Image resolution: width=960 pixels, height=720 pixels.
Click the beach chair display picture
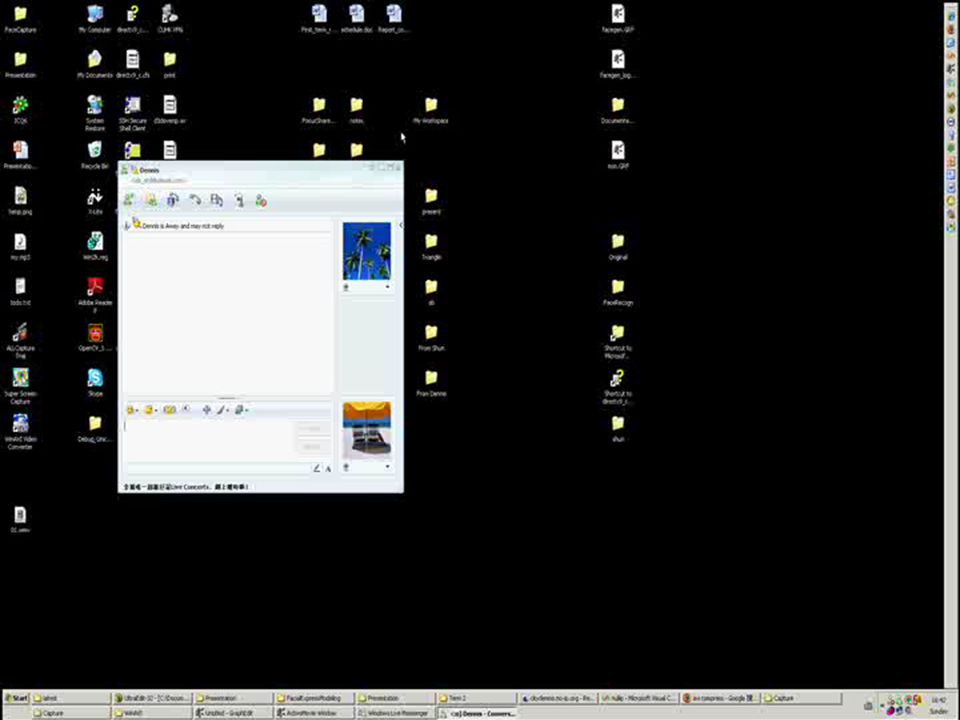click(x=367, y=430)
